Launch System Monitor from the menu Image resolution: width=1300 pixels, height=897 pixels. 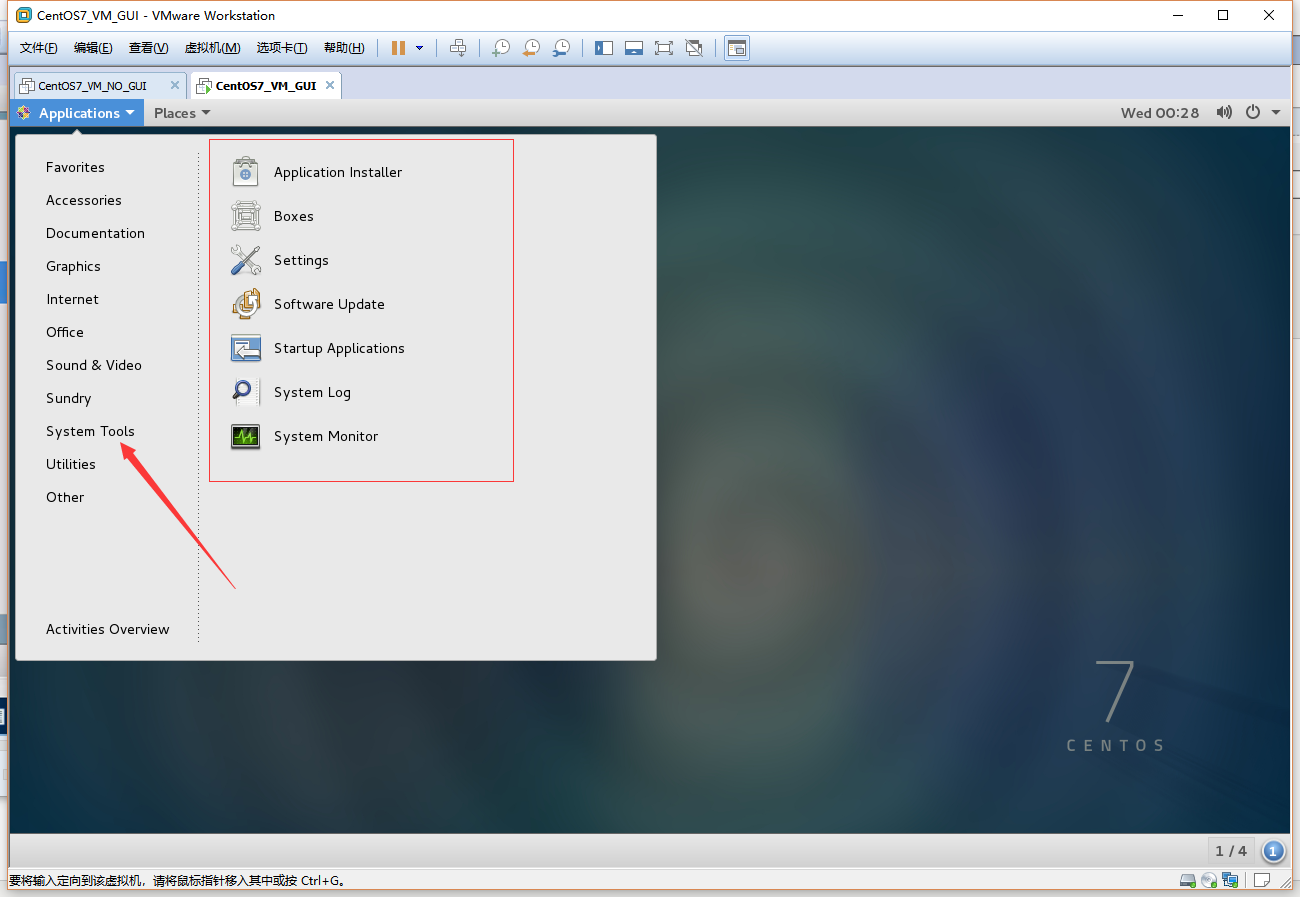click(x=325, y=437)
